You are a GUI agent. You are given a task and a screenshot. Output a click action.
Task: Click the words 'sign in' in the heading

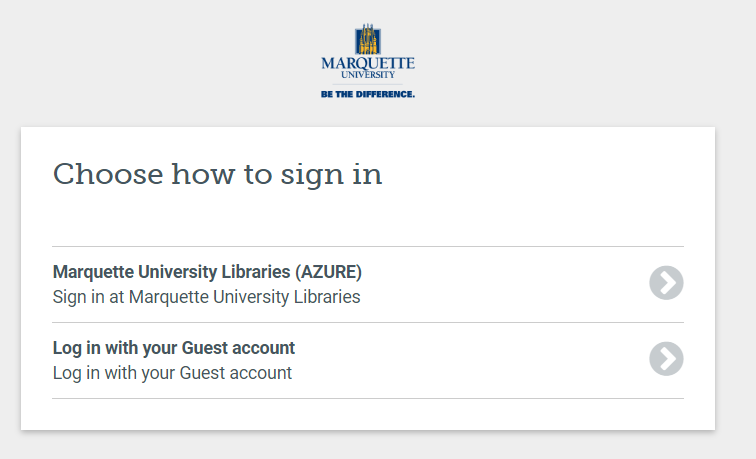tap(335, 175)
